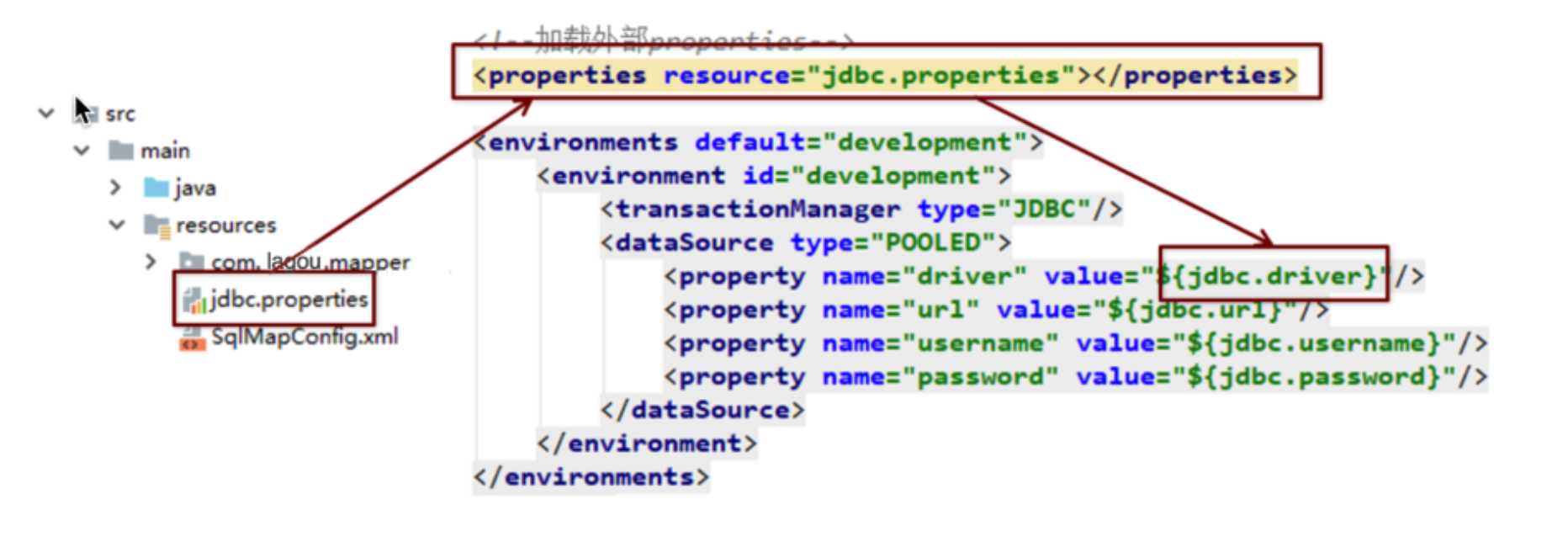This screenshot has height=547, width=1568.
Task: Collapse the src folder chevron
Action: point(46,113)
